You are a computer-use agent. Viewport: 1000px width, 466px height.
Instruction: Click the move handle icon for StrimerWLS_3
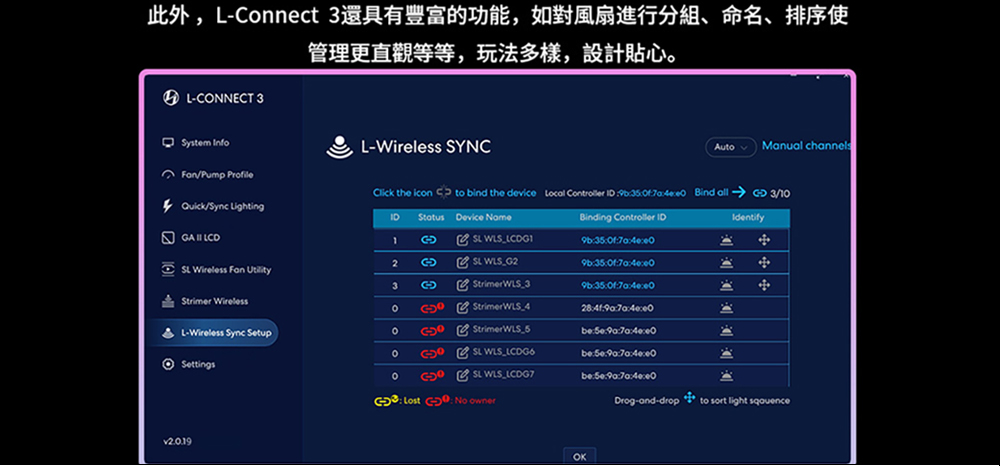[x=764, y=285]
